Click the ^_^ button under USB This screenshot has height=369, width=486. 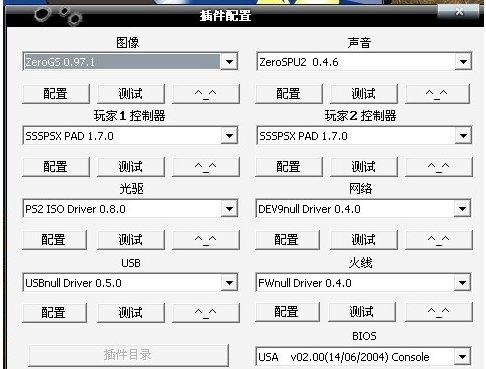coord(206,313)
